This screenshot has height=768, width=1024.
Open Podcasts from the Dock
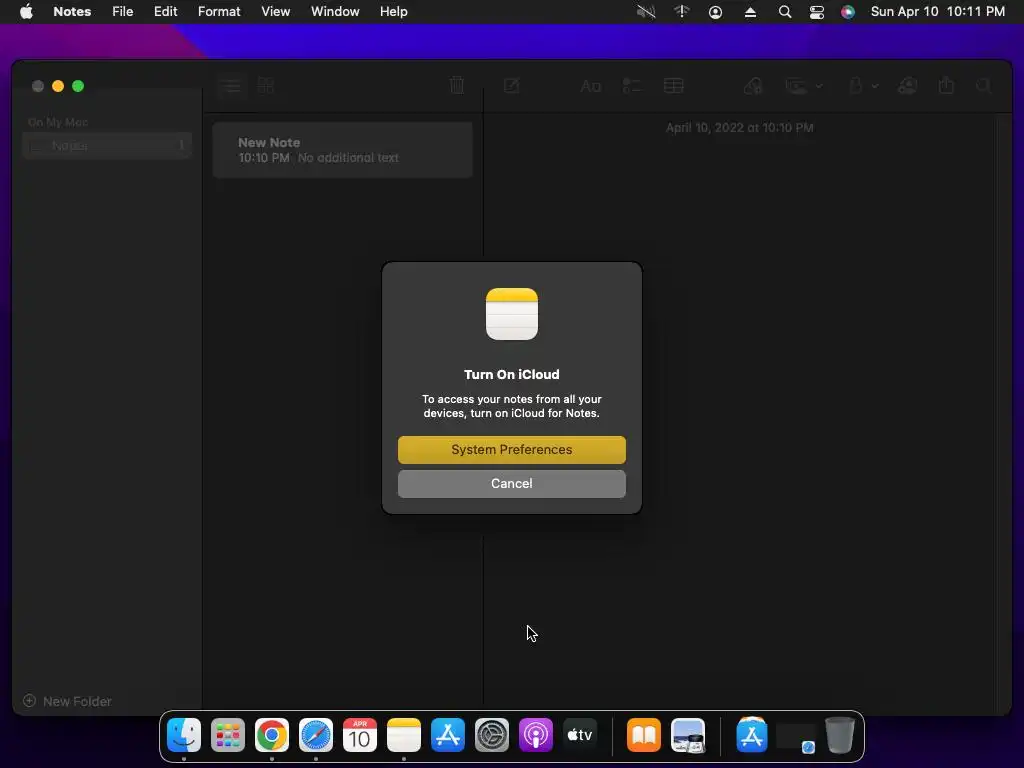tap(536, 735)
